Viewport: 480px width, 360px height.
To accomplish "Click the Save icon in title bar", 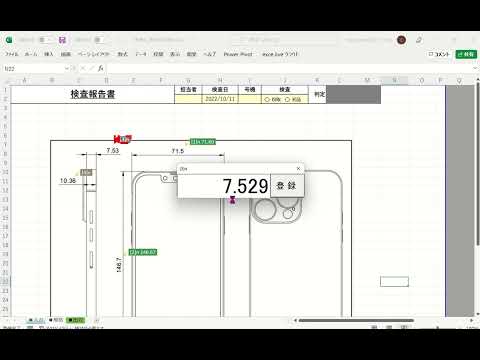I will (62, 40).
